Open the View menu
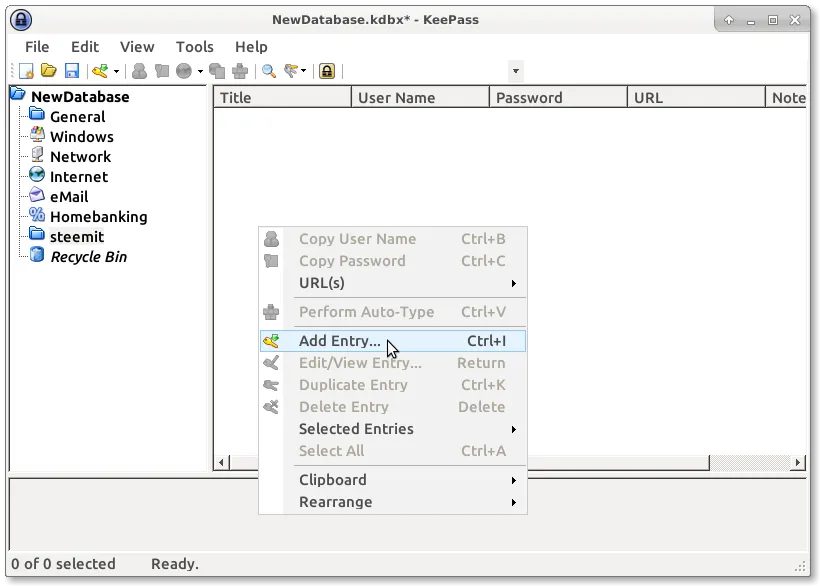Screen dimensions: 820x586 137,47
